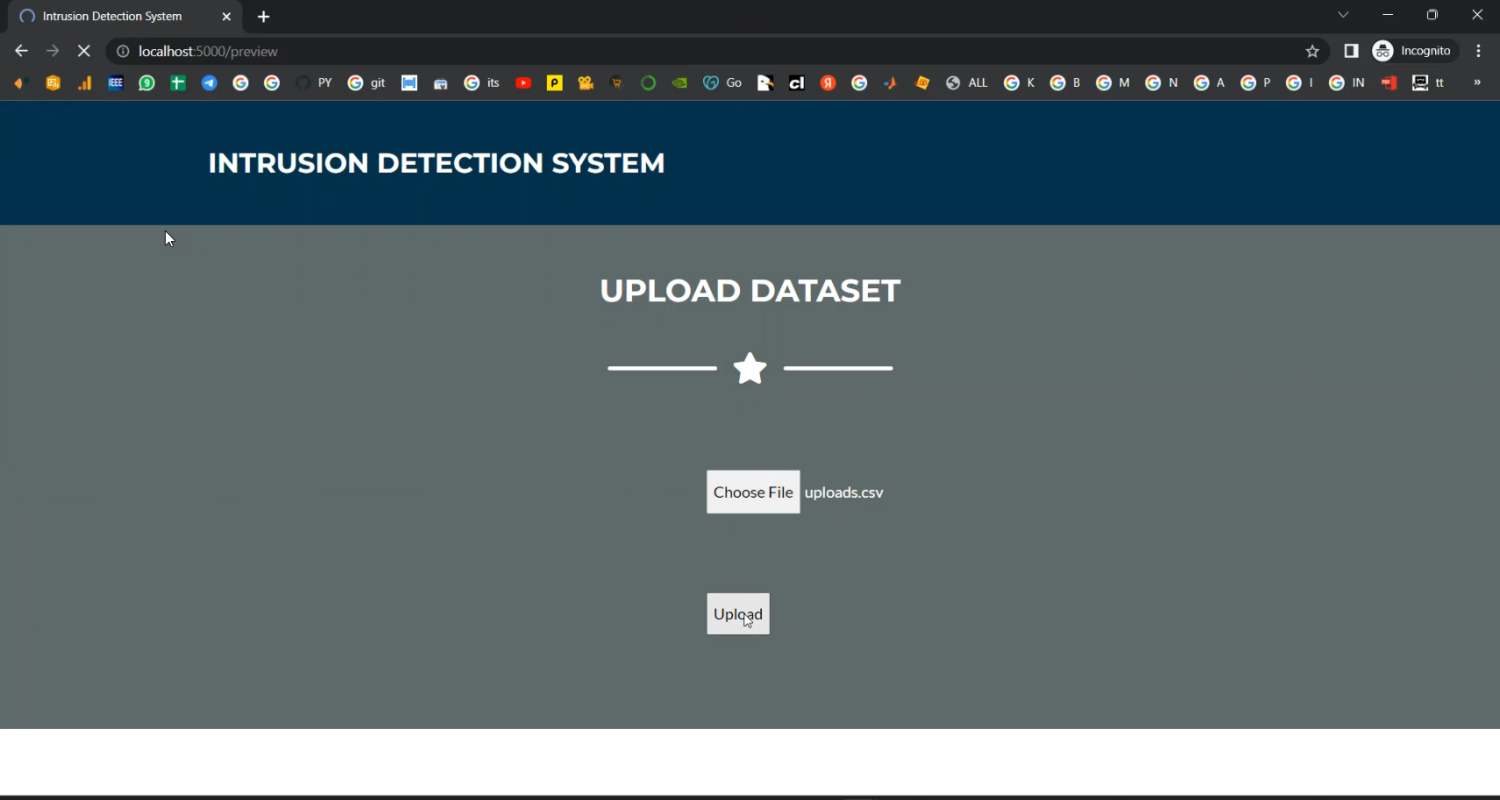
Task: Click the Upload button
Action: point(738,614)
